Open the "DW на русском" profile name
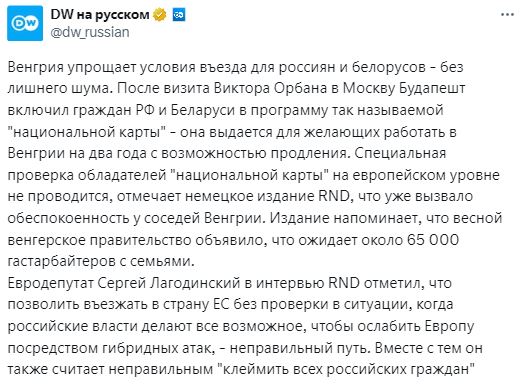The width and height of the screenshot is (522, 385). click(x=100, y=15)
